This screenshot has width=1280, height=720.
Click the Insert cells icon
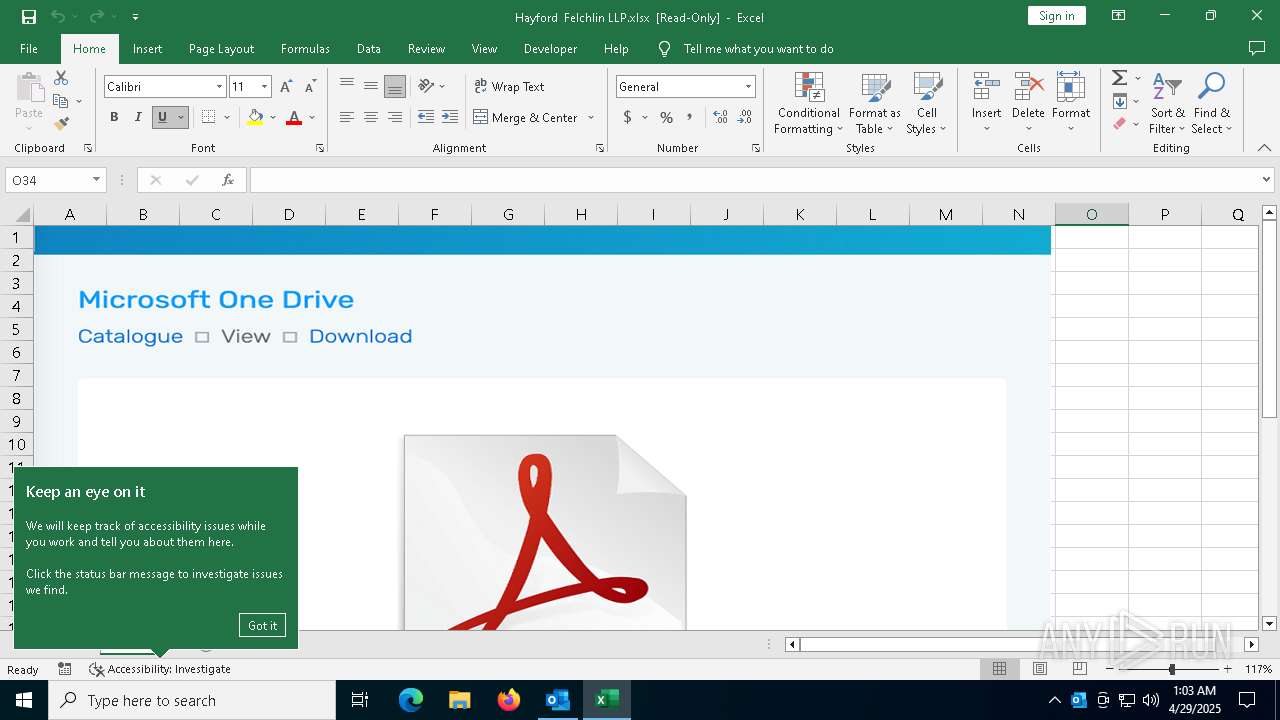[x=987, y=87]
